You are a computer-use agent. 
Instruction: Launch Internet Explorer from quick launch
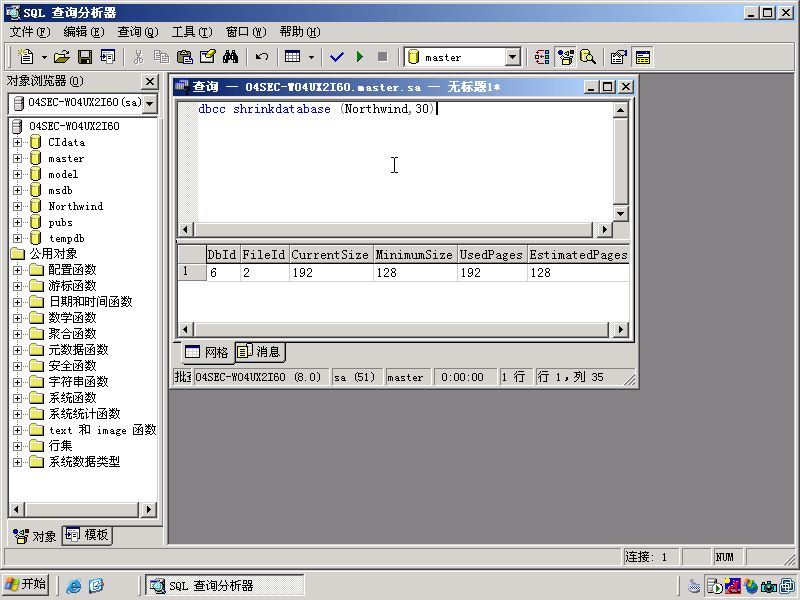tap(73, 586)
